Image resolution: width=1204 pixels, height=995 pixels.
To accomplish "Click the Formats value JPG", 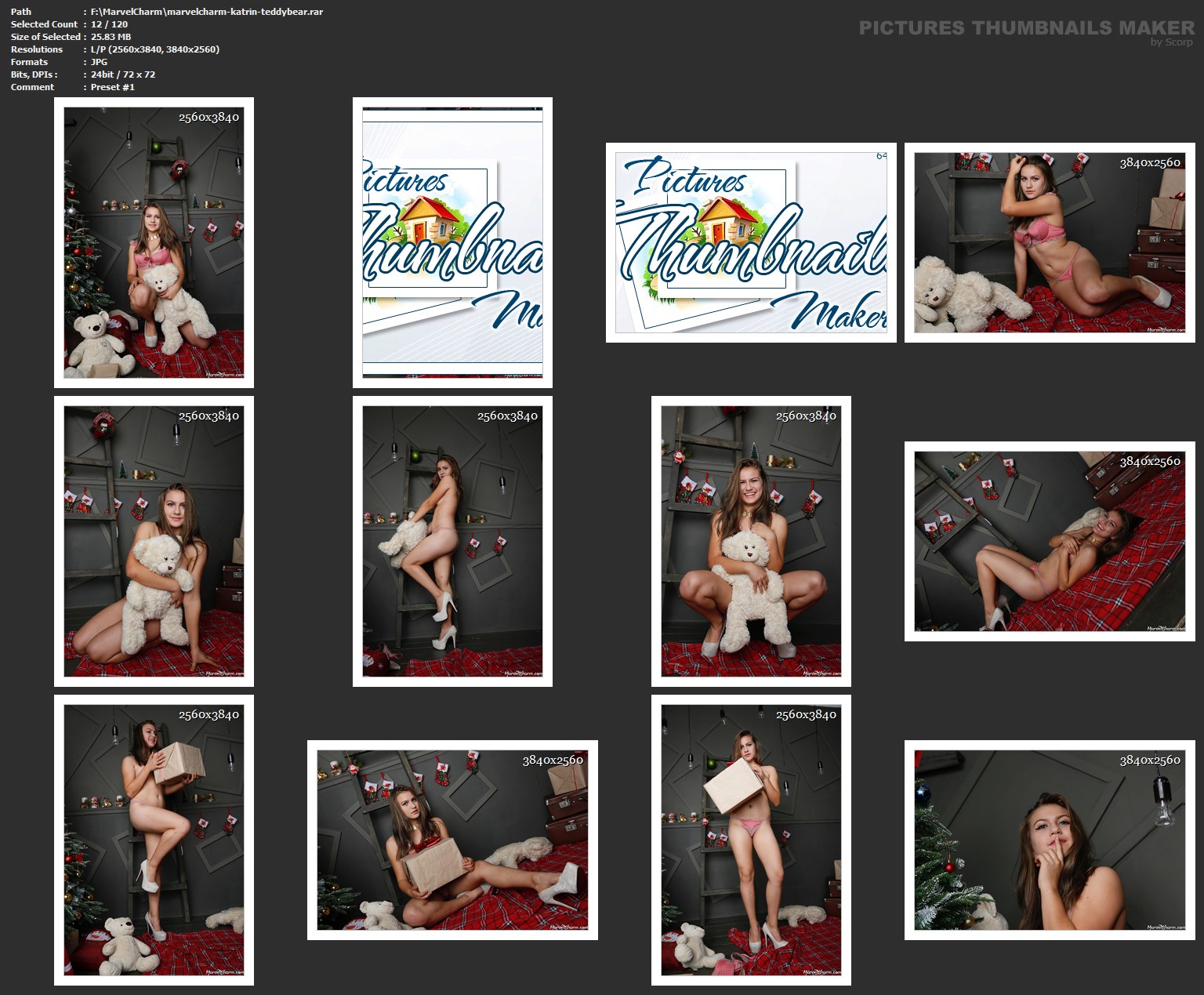I will [99, 62].
